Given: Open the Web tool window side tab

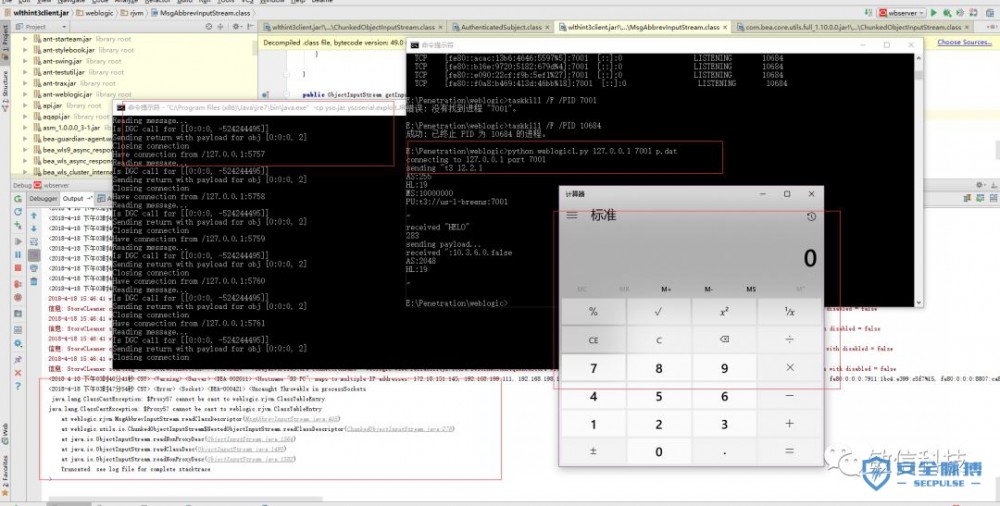Looking at the screenshot, I should (4, 433).
